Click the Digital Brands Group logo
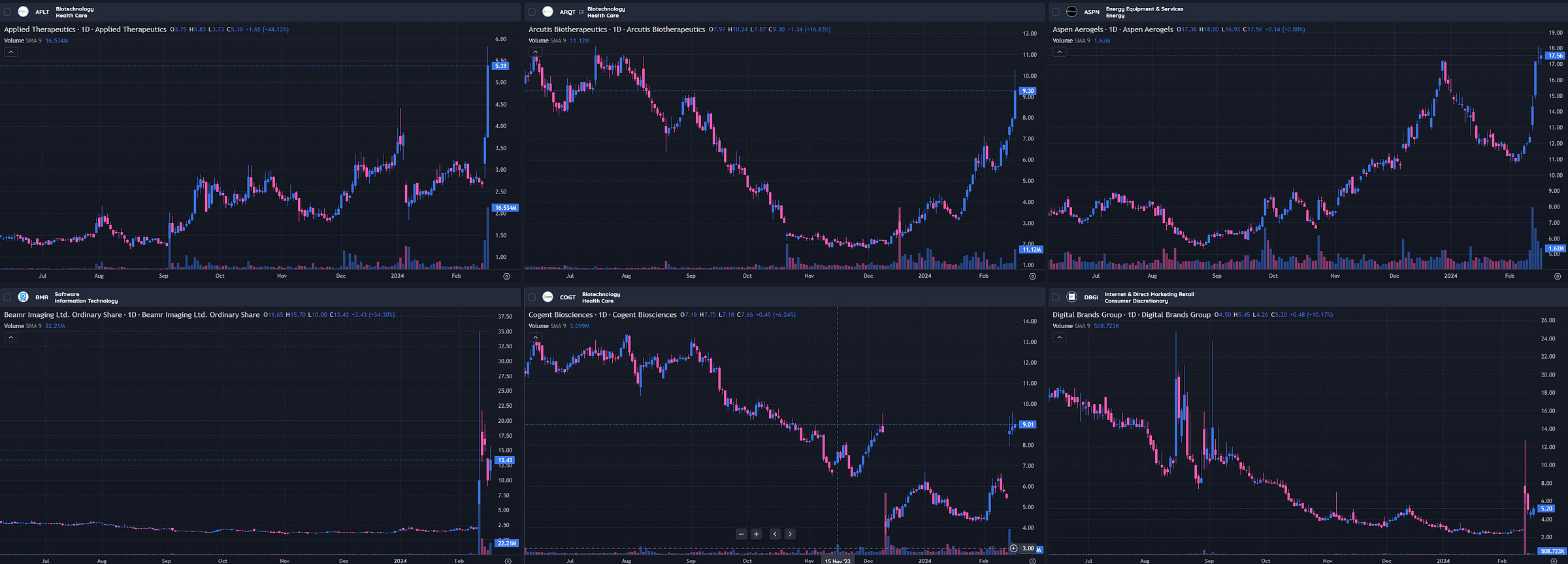 point(1071,297)
